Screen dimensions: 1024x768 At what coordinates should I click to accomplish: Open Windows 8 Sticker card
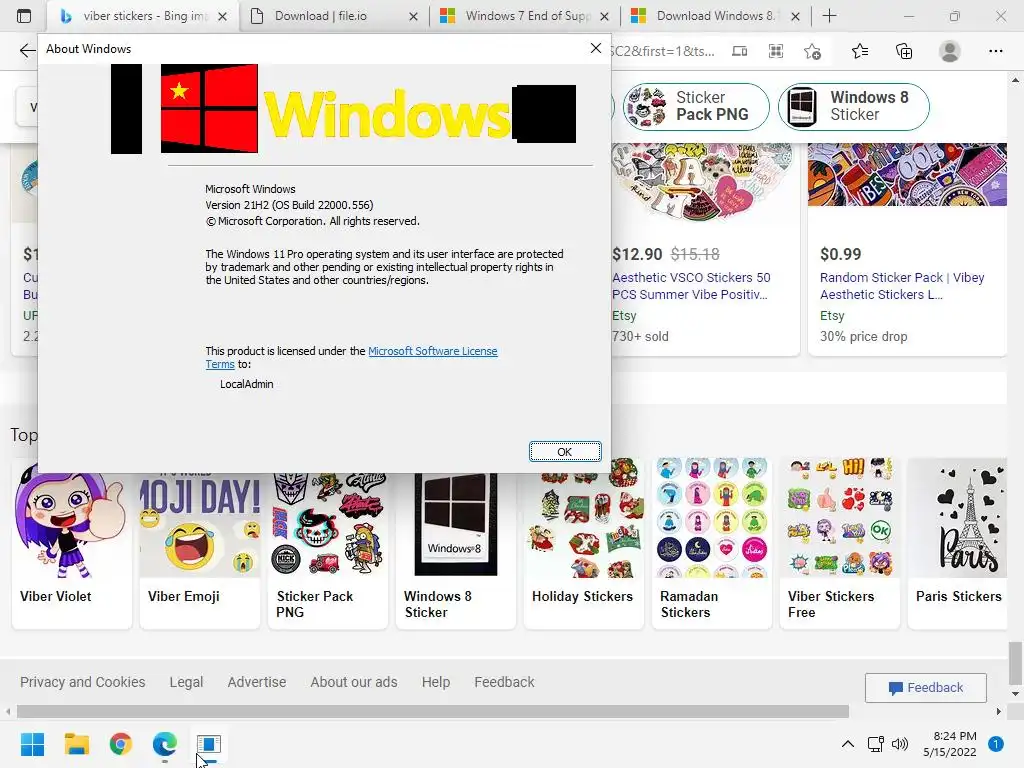456,543
